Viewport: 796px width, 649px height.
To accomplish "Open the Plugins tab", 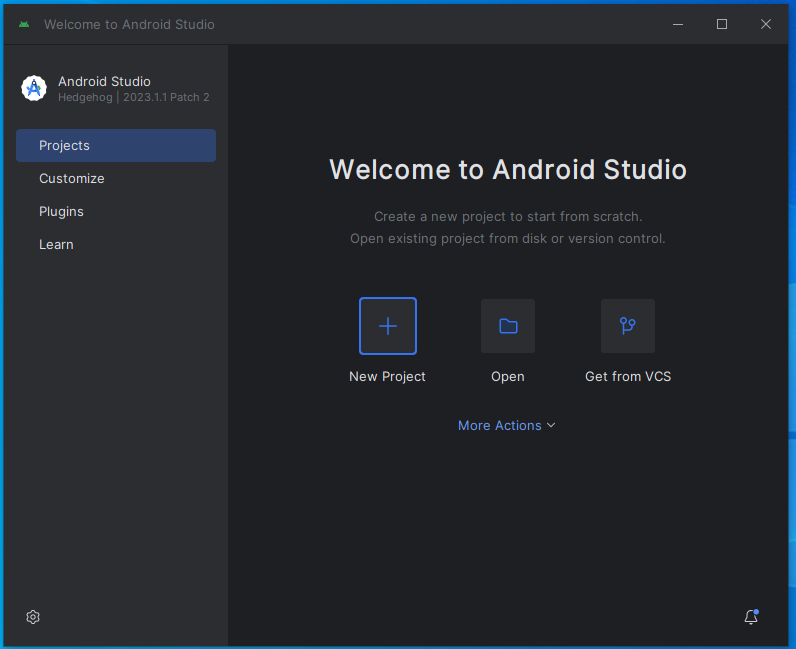I will [x=116, y=211].
